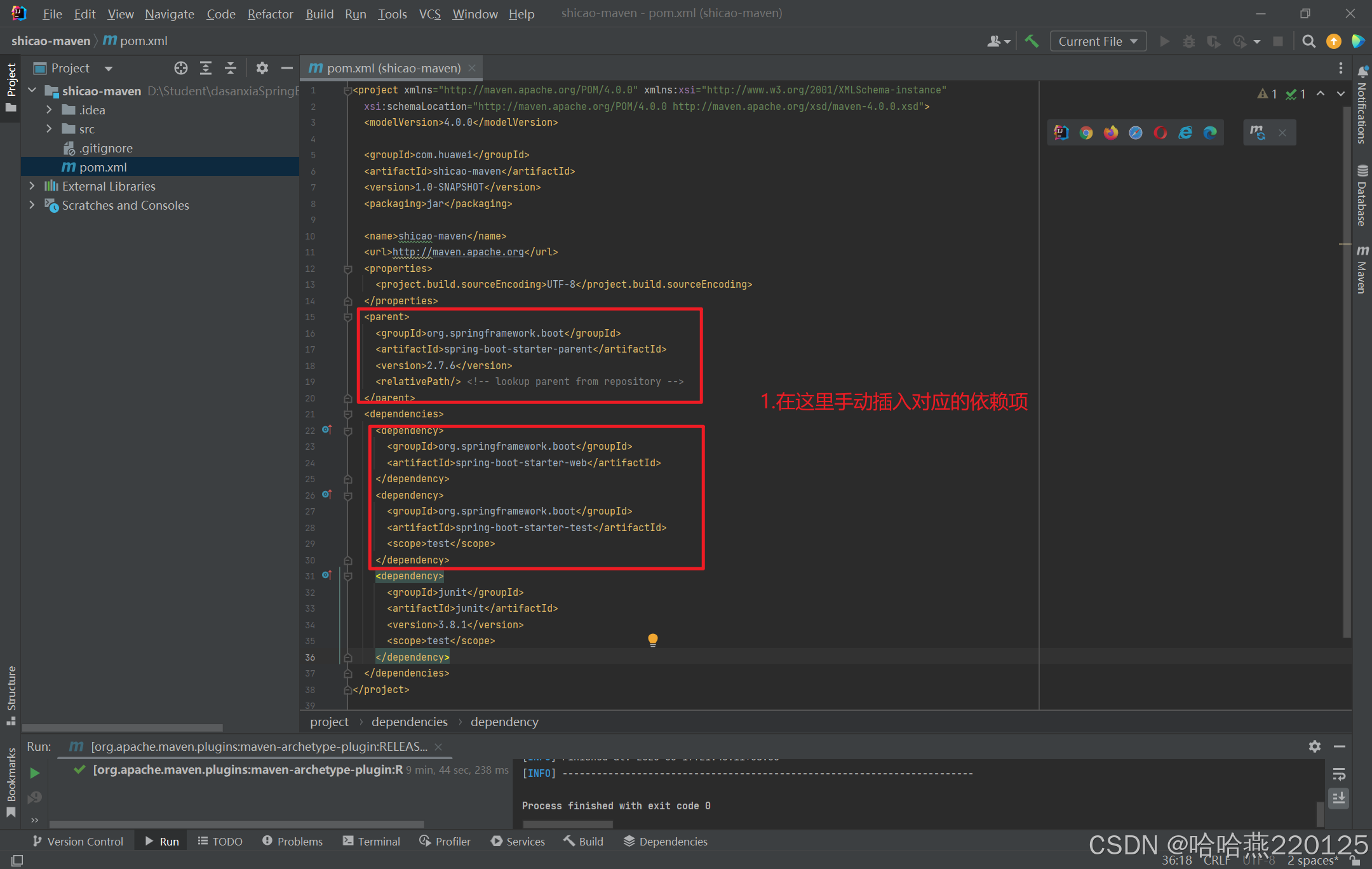Click the Build project hammer icon

[1032, 41]
